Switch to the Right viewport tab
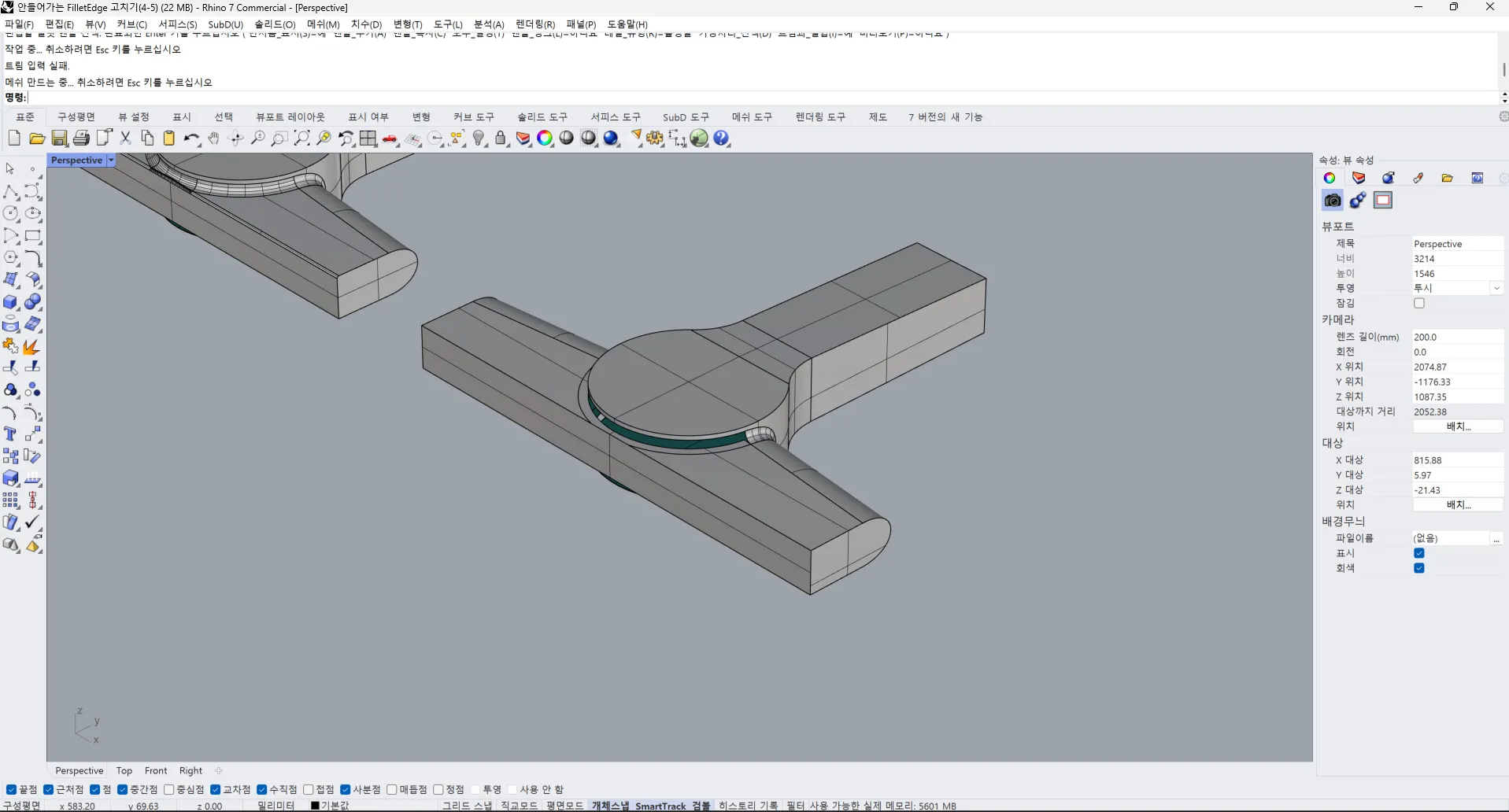The image size is (1509, 812). click(191, 771)
